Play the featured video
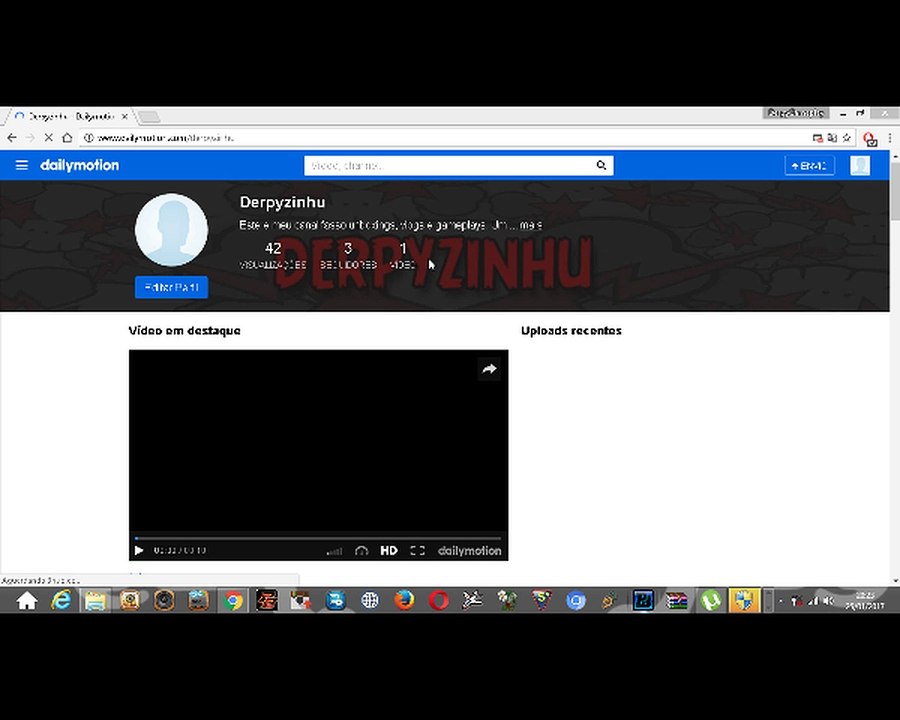The image size is (900, 720). [x=139, y=551]
